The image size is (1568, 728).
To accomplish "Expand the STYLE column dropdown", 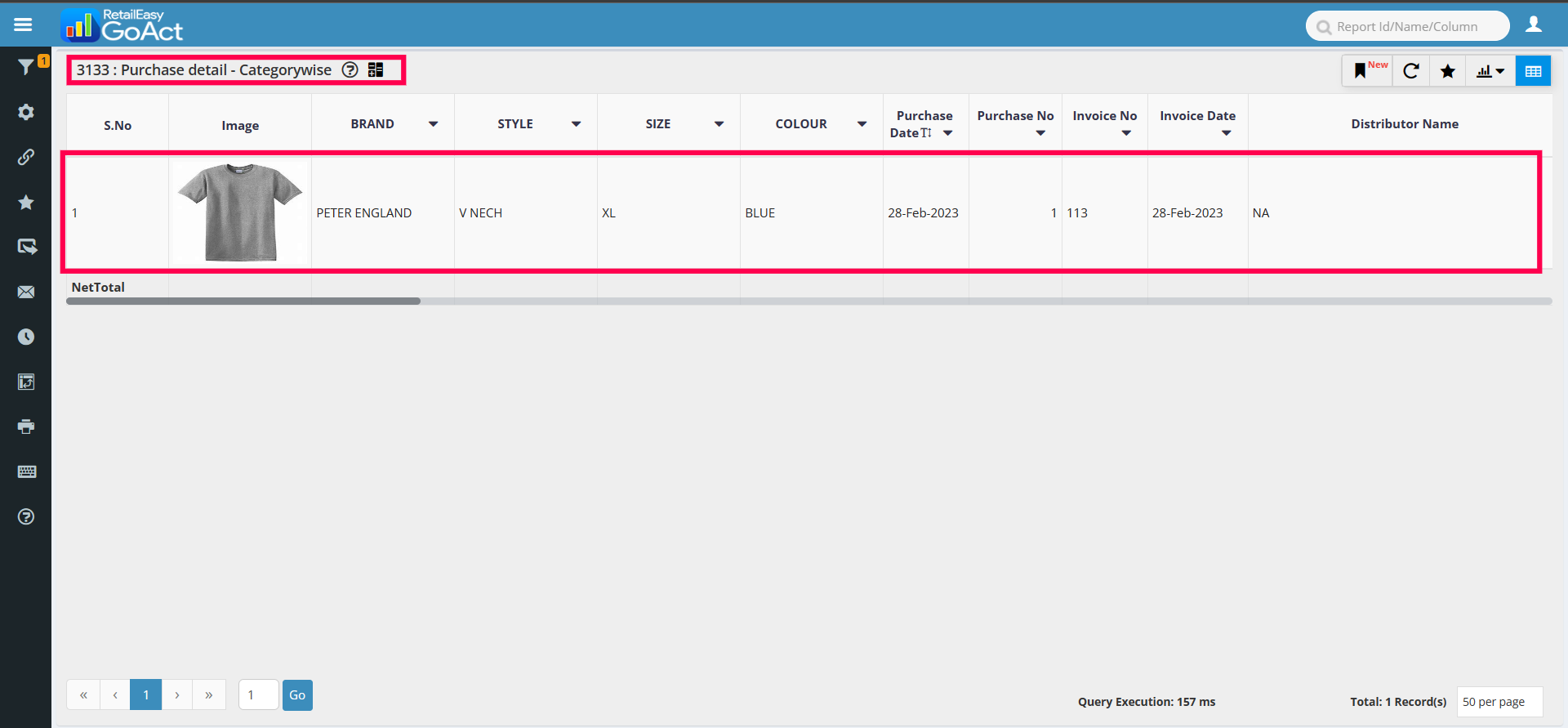I will (576, 124).
